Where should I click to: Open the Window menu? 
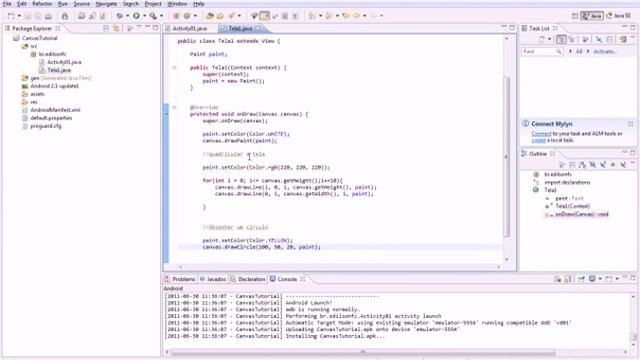[x=177, y=4]
